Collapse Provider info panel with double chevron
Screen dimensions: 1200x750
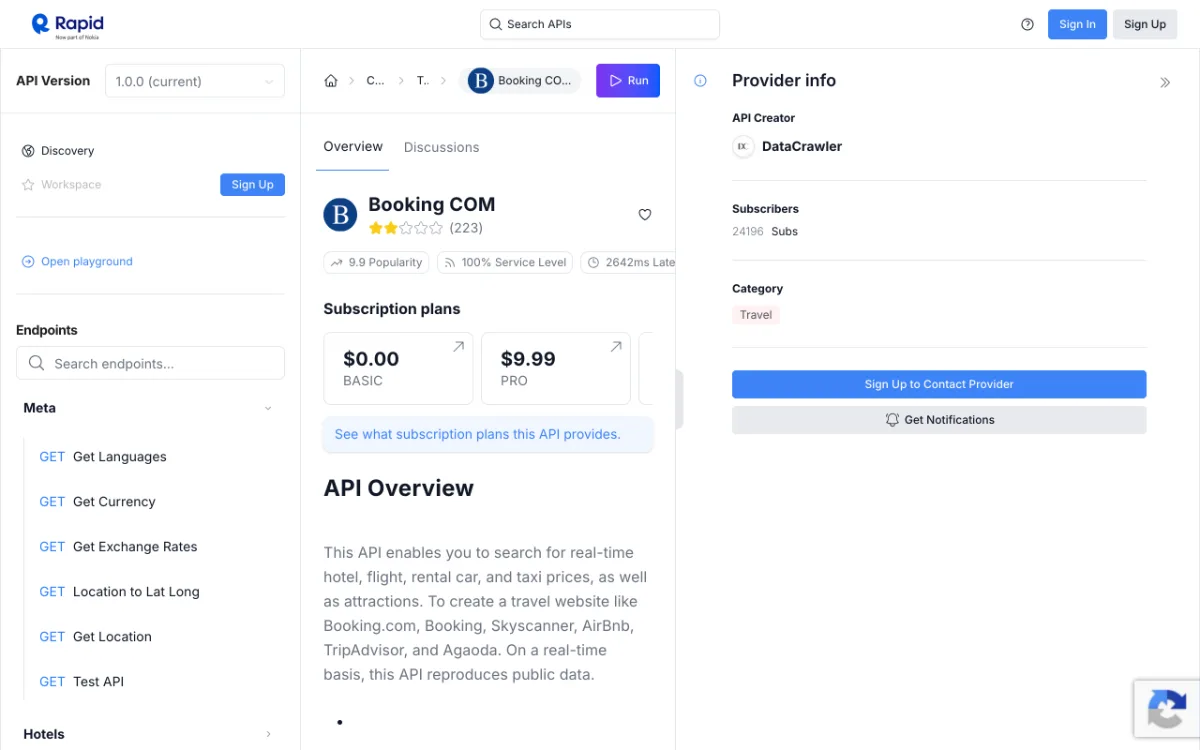[1165, 82]
